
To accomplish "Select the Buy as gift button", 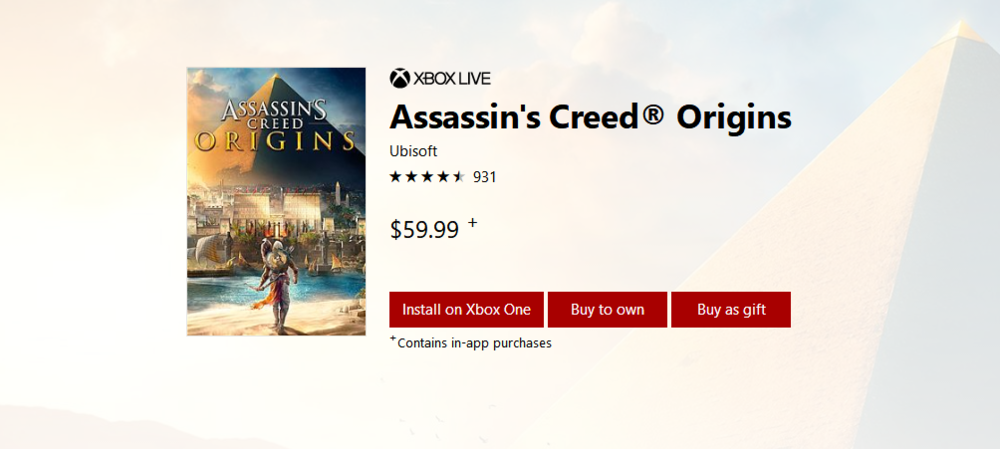I will [731, 310].
